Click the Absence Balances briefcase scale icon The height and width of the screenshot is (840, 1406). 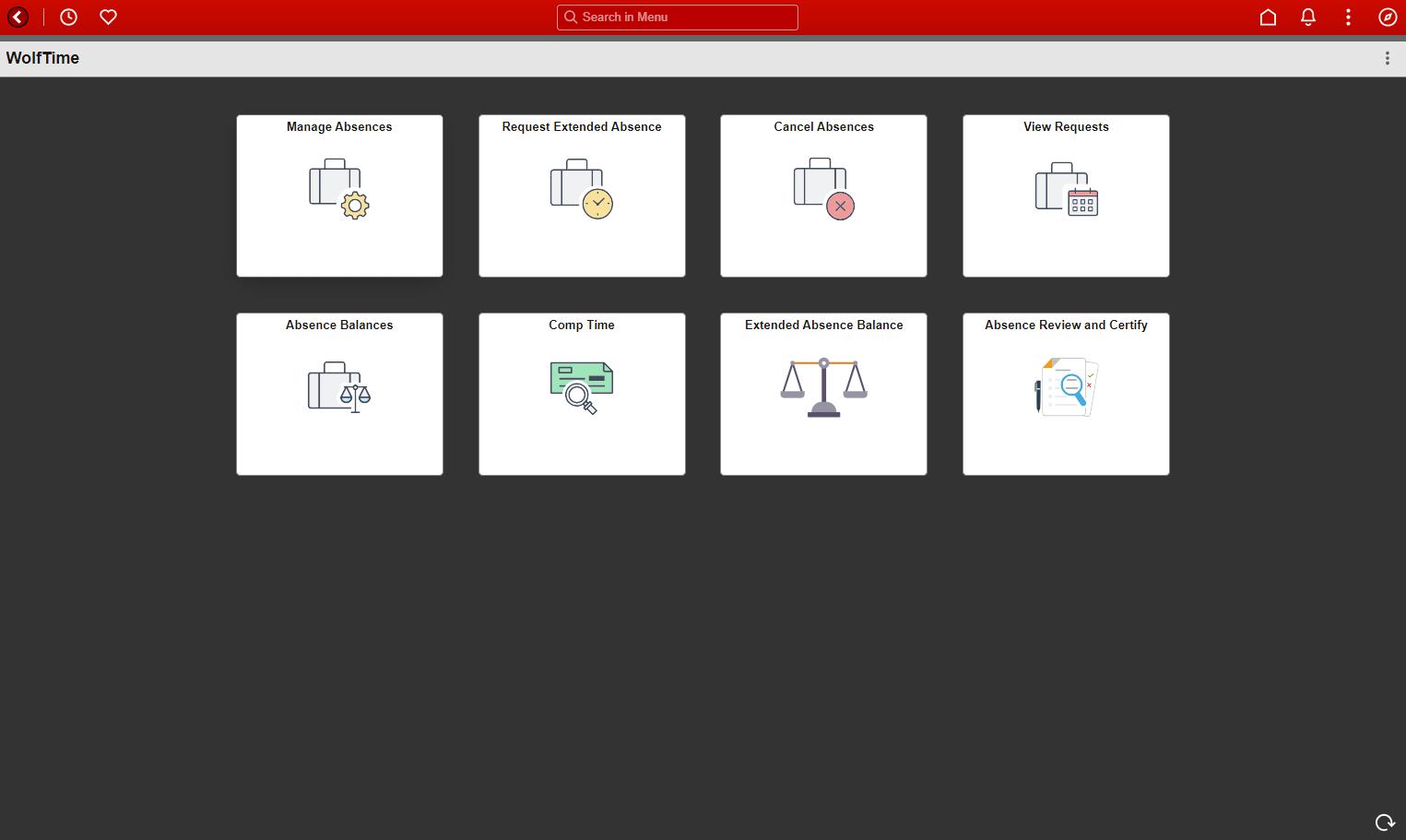tap(339, 387)
